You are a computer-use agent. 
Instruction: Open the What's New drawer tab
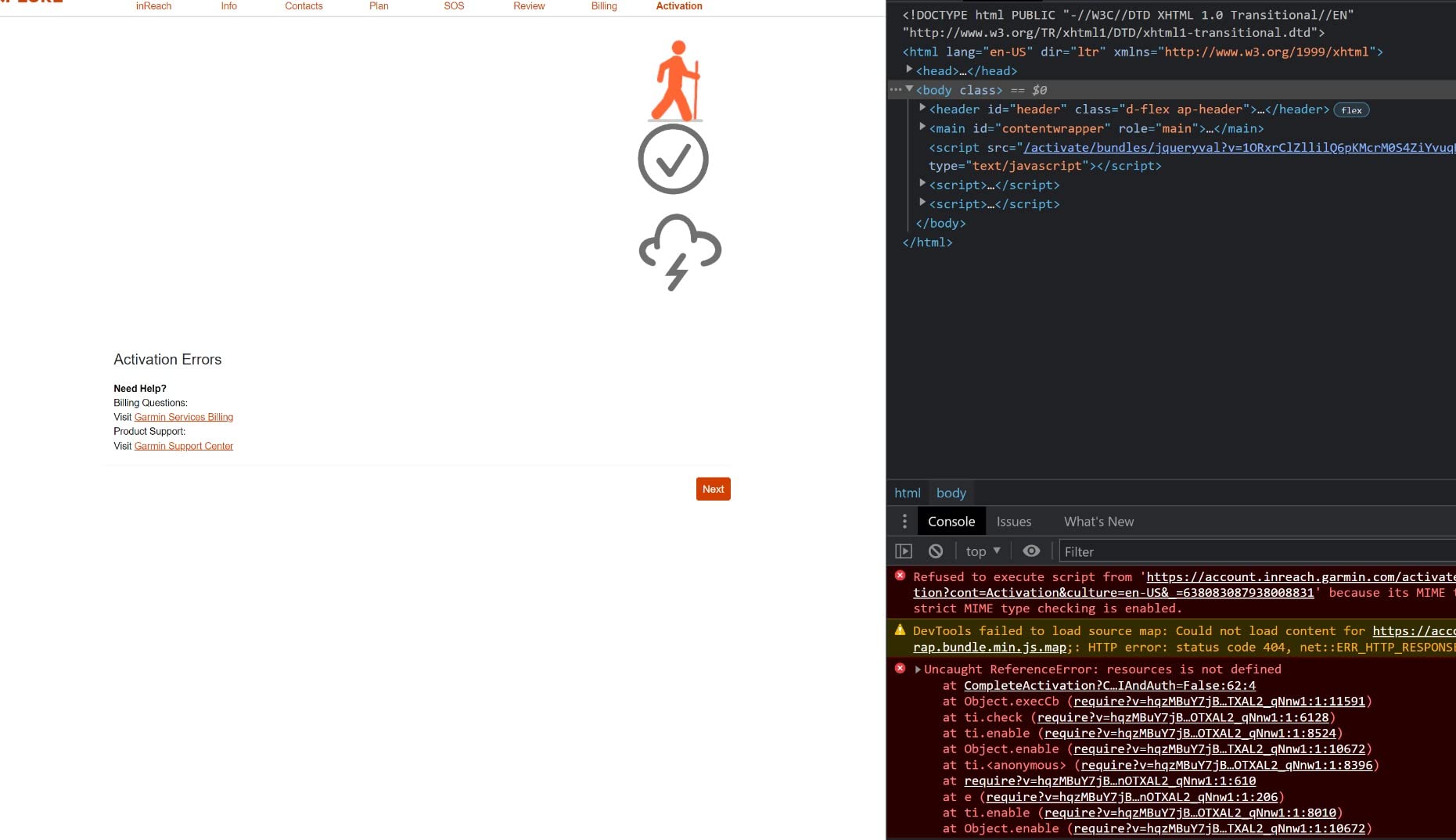pyautogui.click(x=1098, y=522)
